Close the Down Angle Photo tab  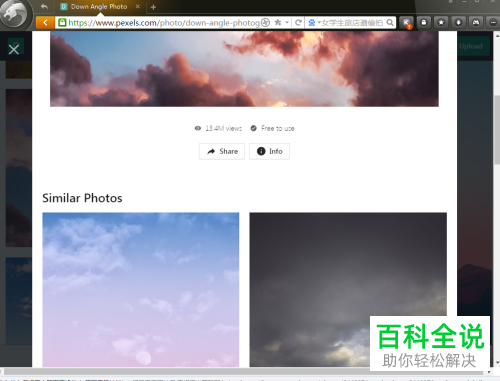tap(138, 6)
